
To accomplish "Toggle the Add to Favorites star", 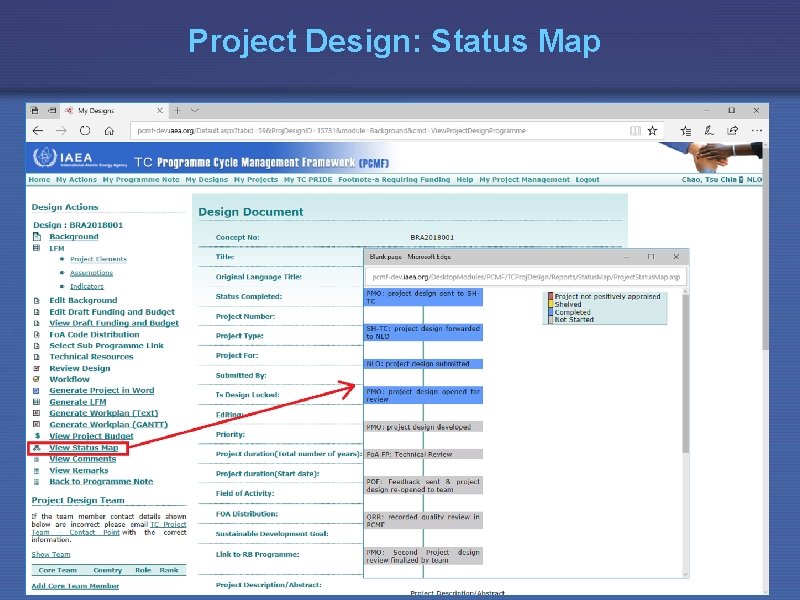I will tap(653, 131).
